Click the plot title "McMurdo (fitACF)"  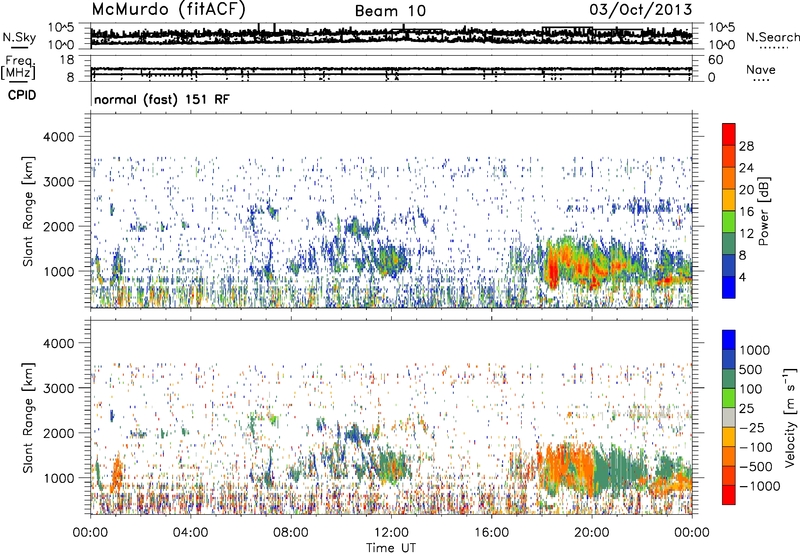[x=168, y=10]
